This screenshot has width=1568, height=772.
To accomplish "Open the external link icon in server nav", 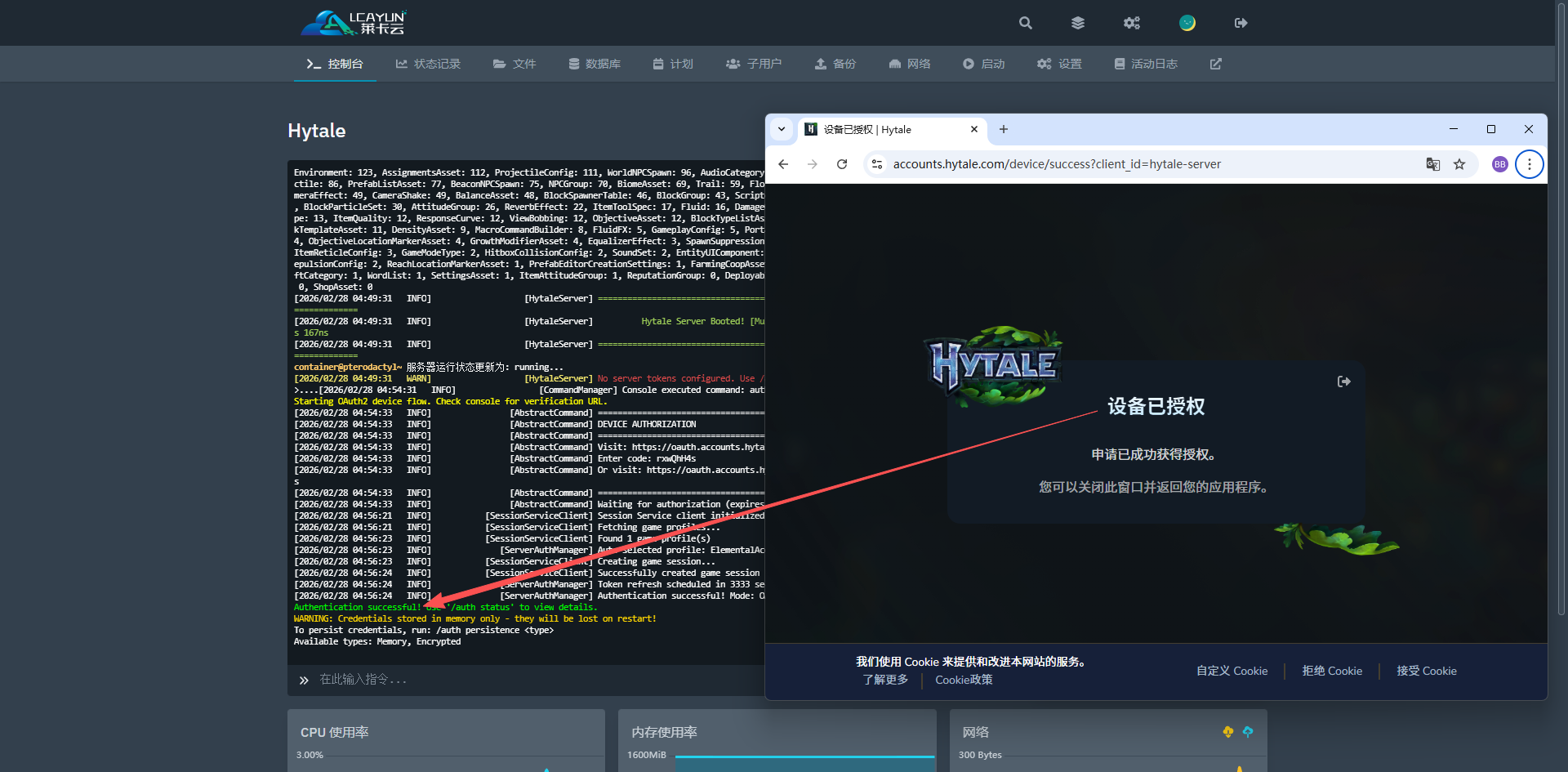I will point(1215,64).
